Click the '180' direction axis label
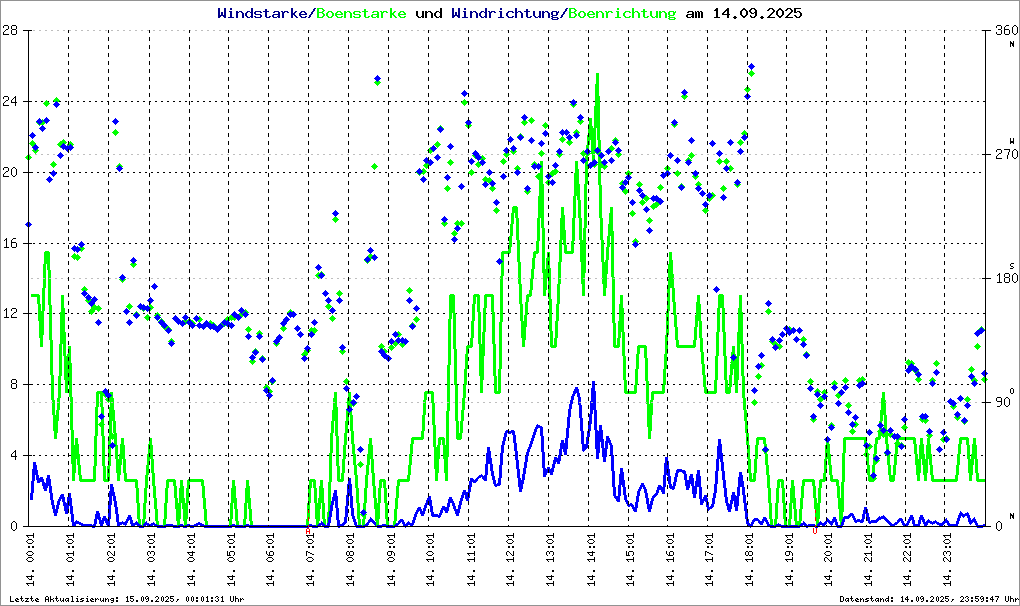 pos(1006,278)
